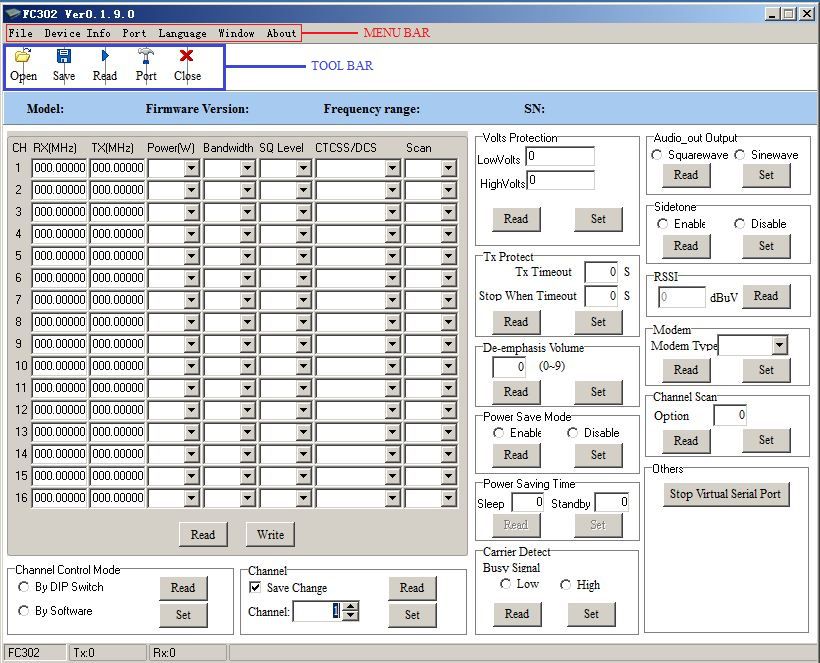Click the Tx:0 status bar entry
The image size is (820, 663).
click(107, 653)
